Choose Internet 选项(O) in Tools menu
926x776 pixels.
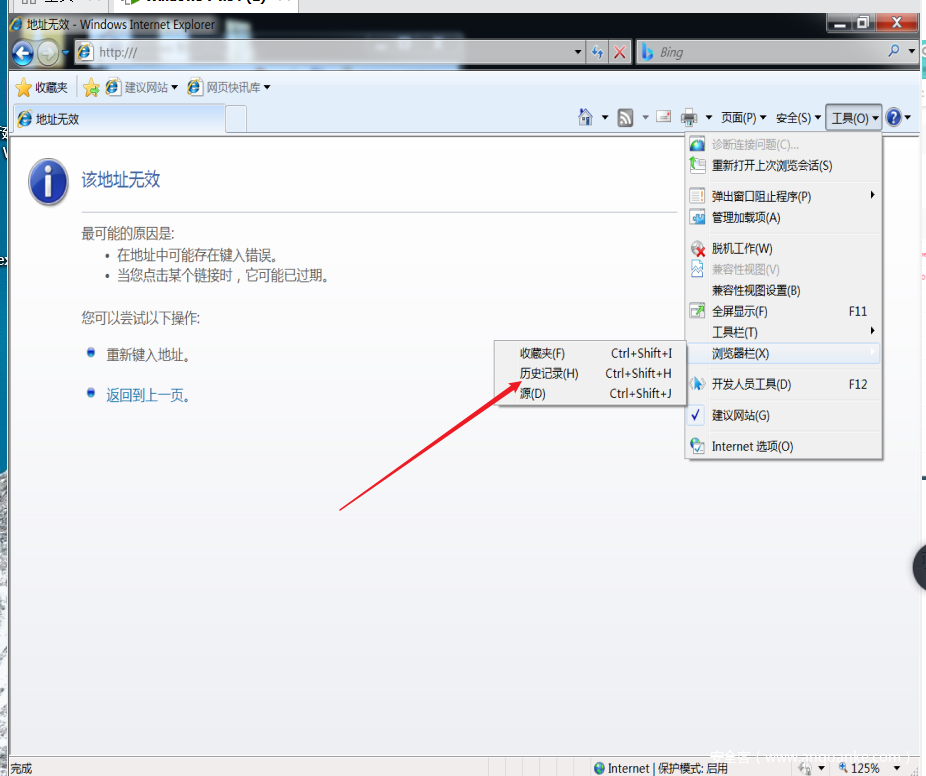pos(752,446)
